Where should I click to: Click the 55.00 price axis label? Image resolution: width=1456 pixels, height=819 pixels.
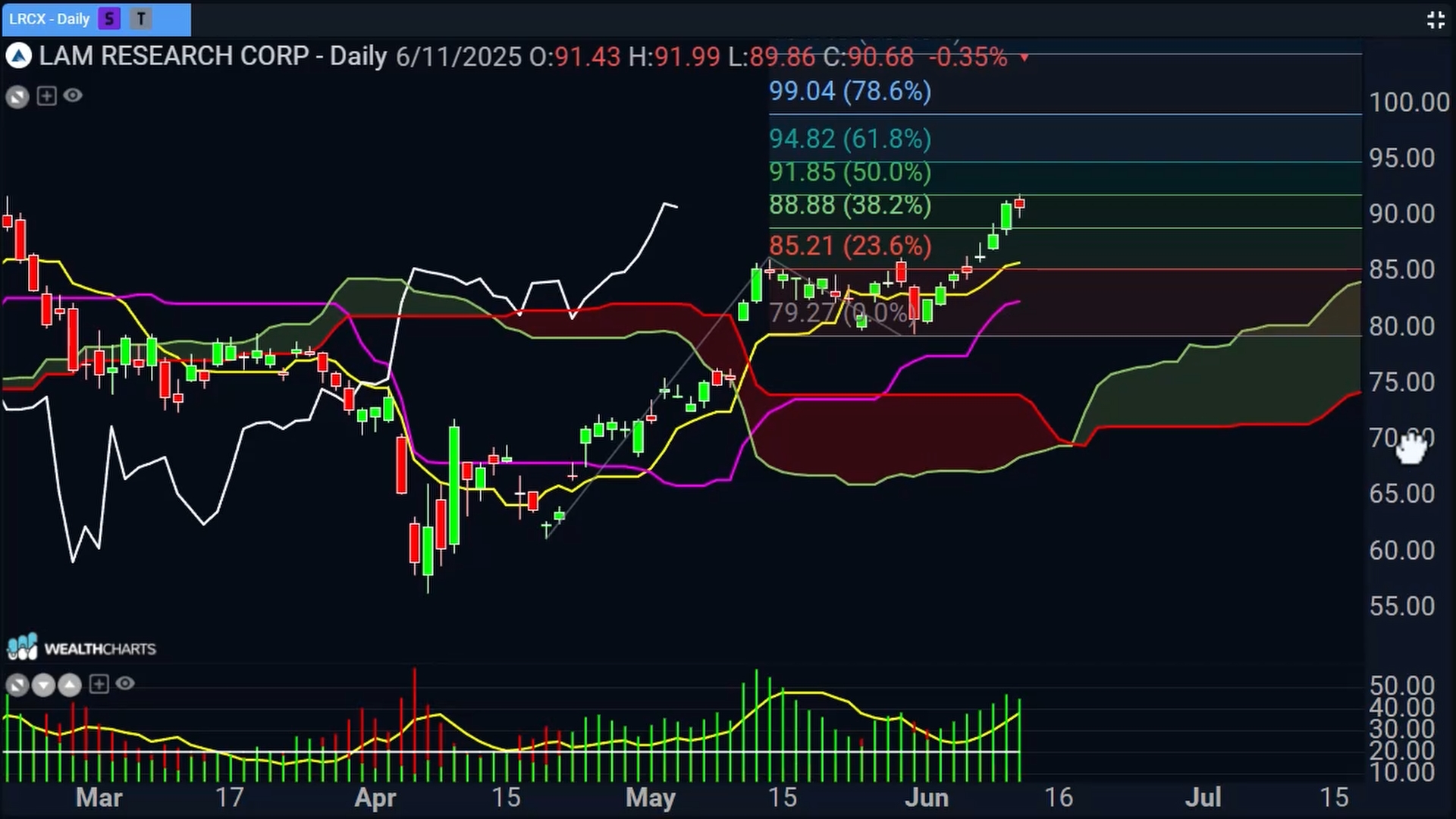1402,607
